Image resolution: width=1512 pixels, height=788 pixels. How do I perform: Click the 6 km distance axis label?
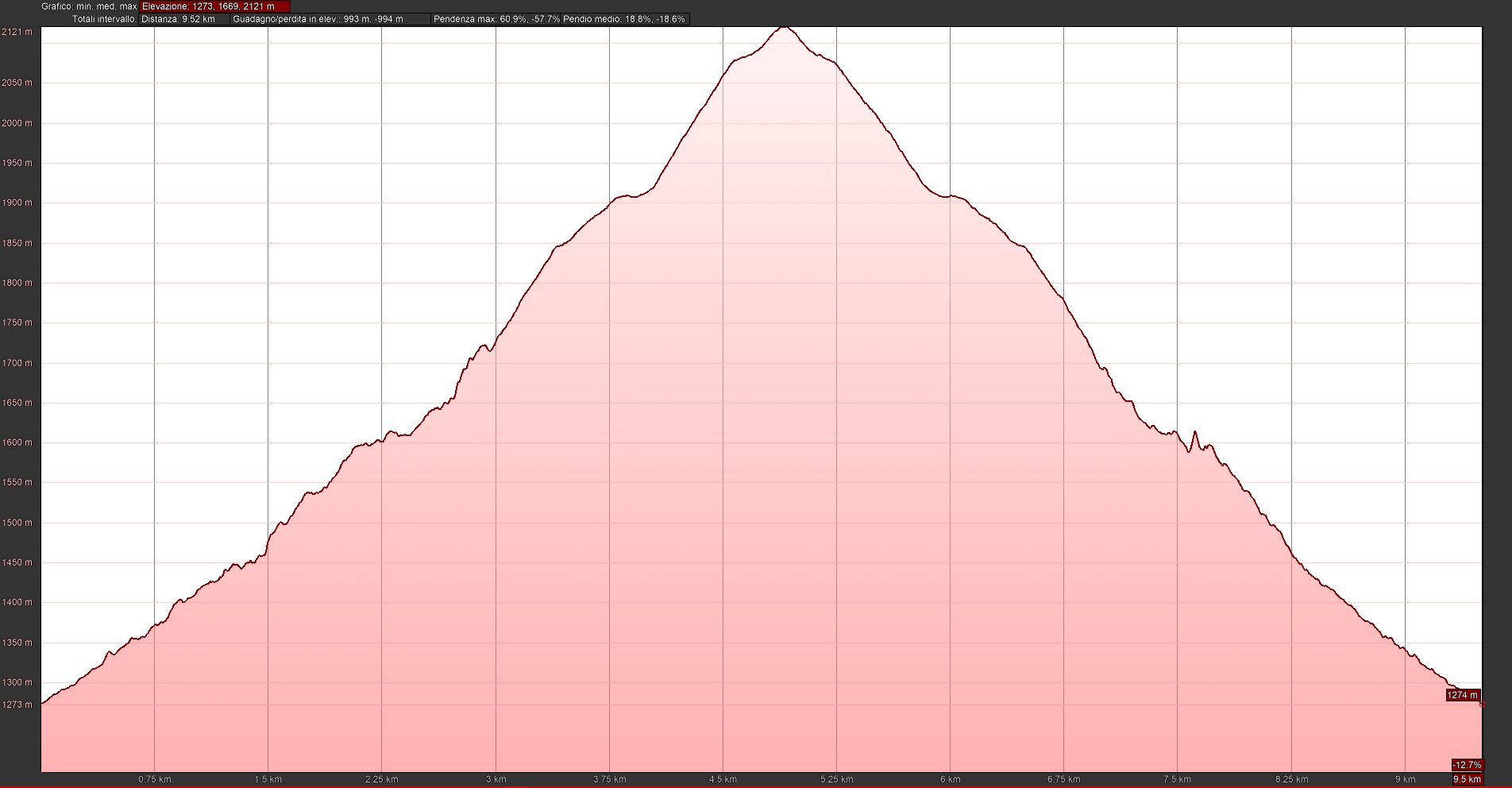(950, 779)
